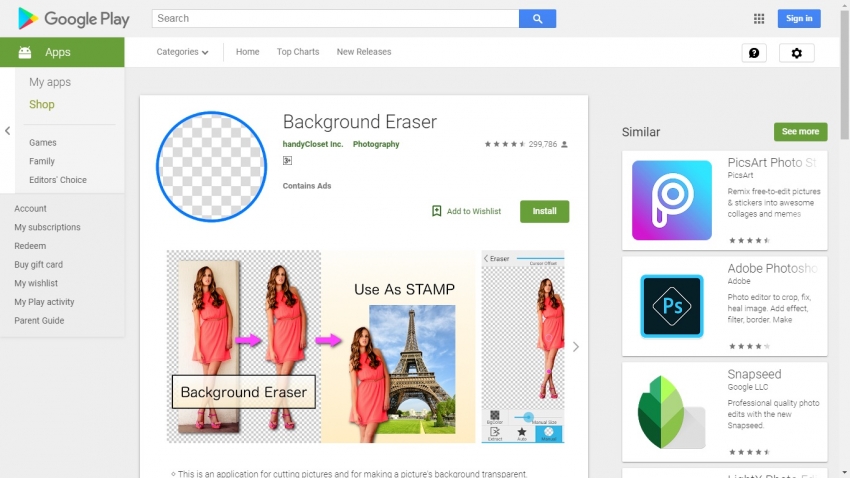Click the PicsArt app icon
850x478 pixels.
coord(672,200)
